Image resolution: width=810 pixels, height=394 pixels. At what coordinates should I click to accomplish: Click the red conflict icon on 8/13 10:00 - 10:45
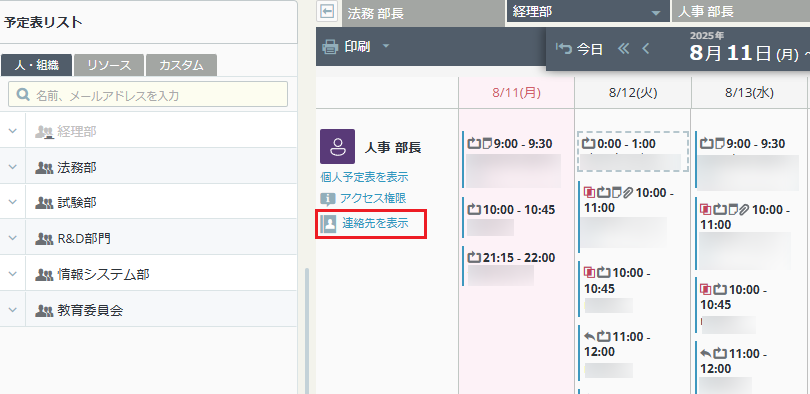click(706, 289)
